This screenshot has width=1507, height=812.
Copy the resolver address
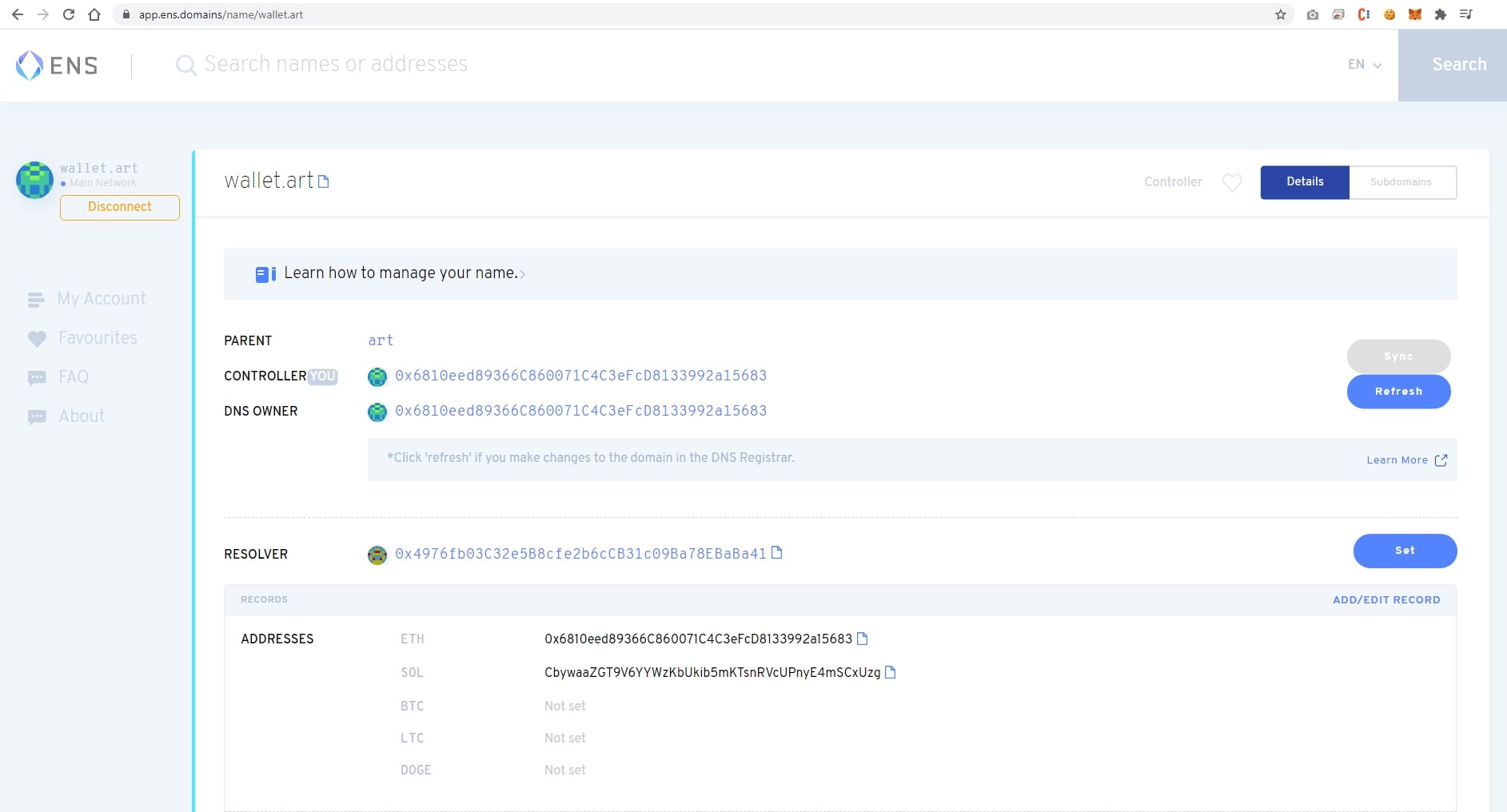pyautogui.click(x=776, y=552)
